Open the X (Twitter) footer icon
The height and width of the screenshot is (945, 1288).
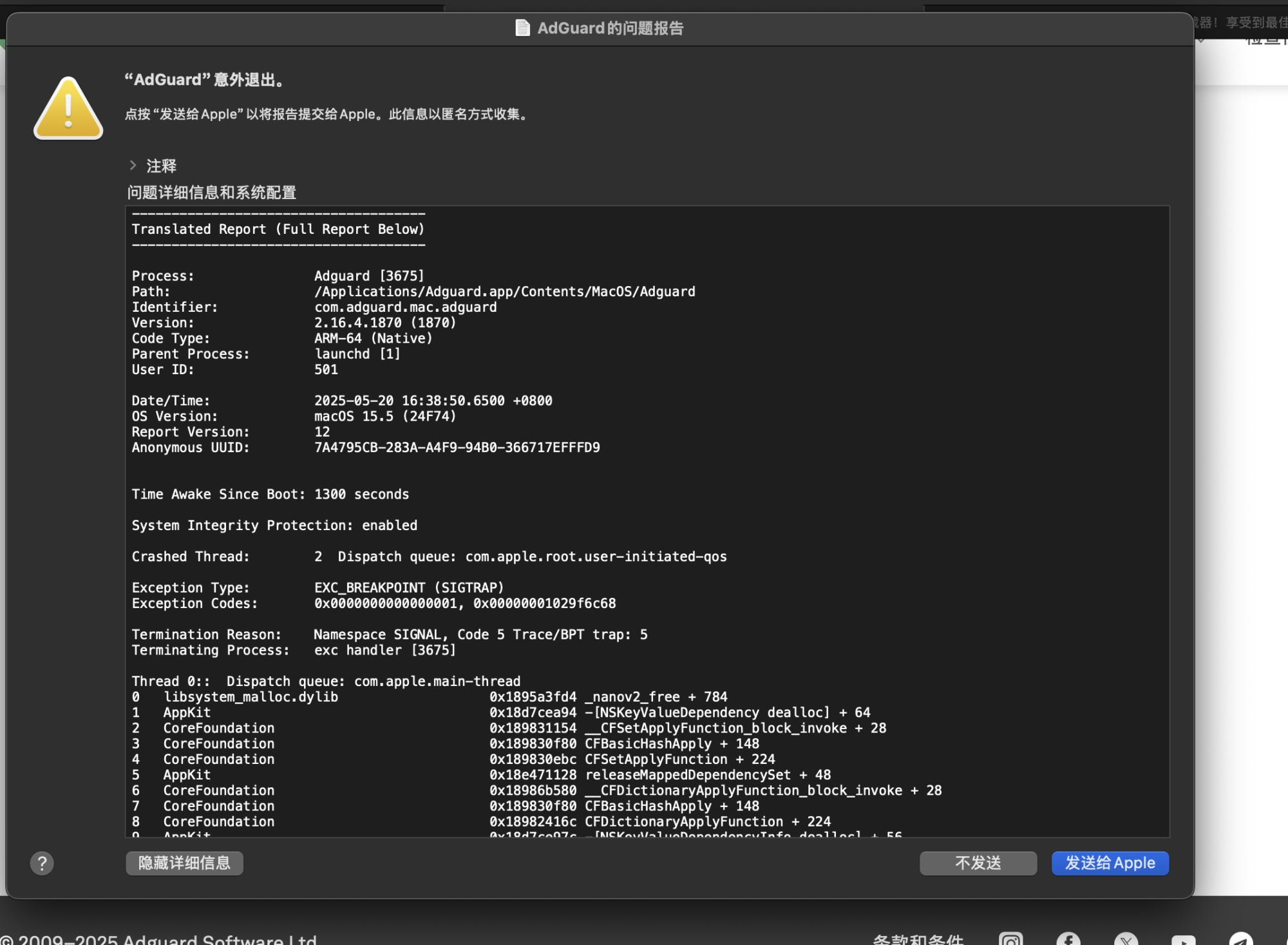tap(1126, 940)
